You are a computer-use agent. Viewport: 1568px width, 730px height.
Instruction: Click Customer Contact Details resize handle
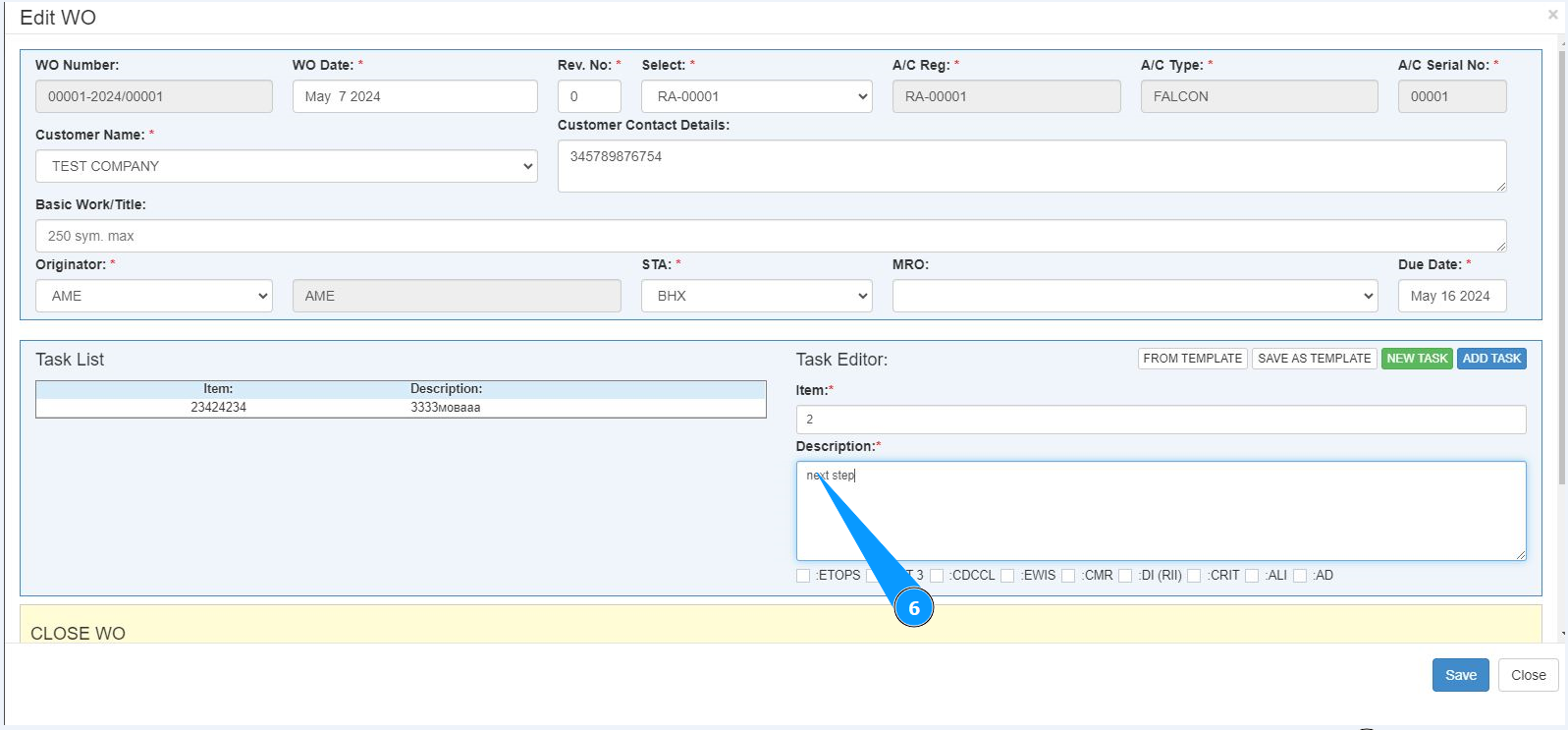click(1500, 186)
